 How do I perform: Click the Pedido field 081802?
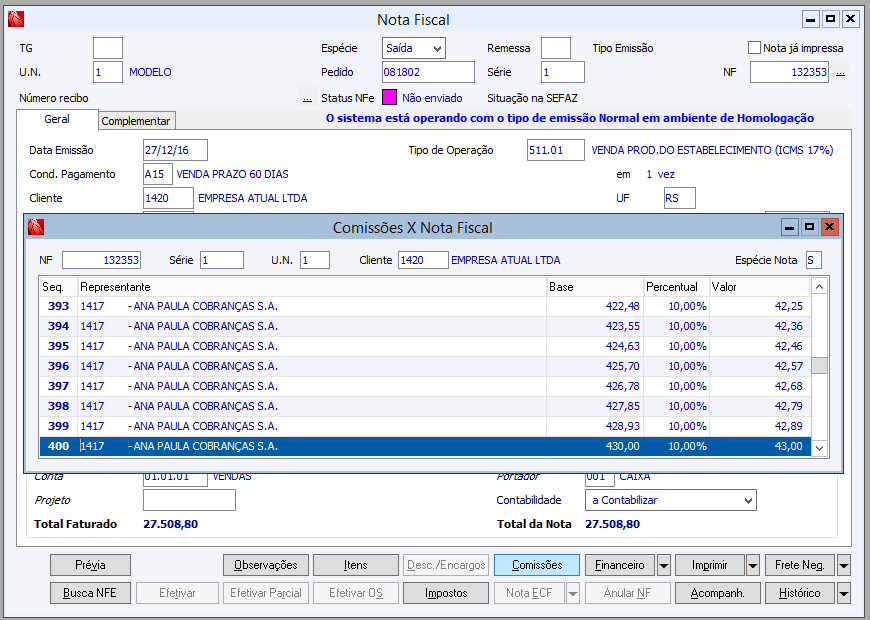click(x=428, y=72)
